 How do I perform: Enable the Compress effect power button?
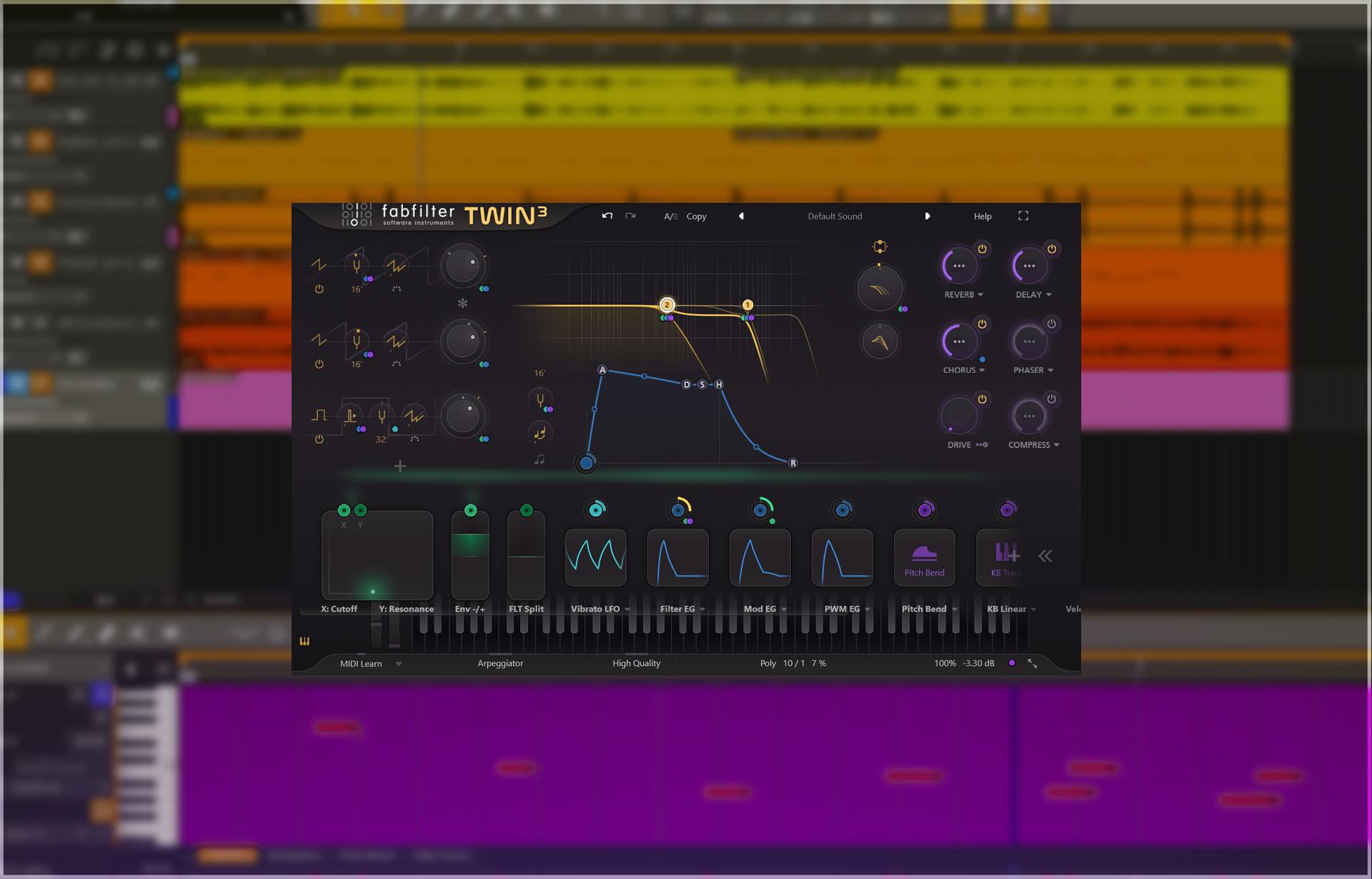click(1051, 399)
